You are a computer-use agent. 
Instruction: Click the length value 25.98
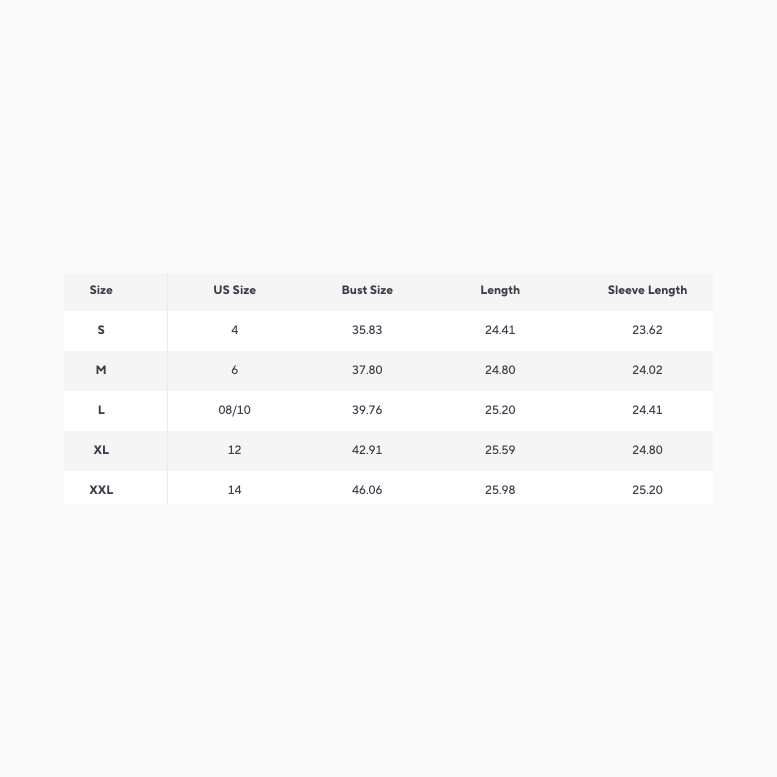pos(500,490)
